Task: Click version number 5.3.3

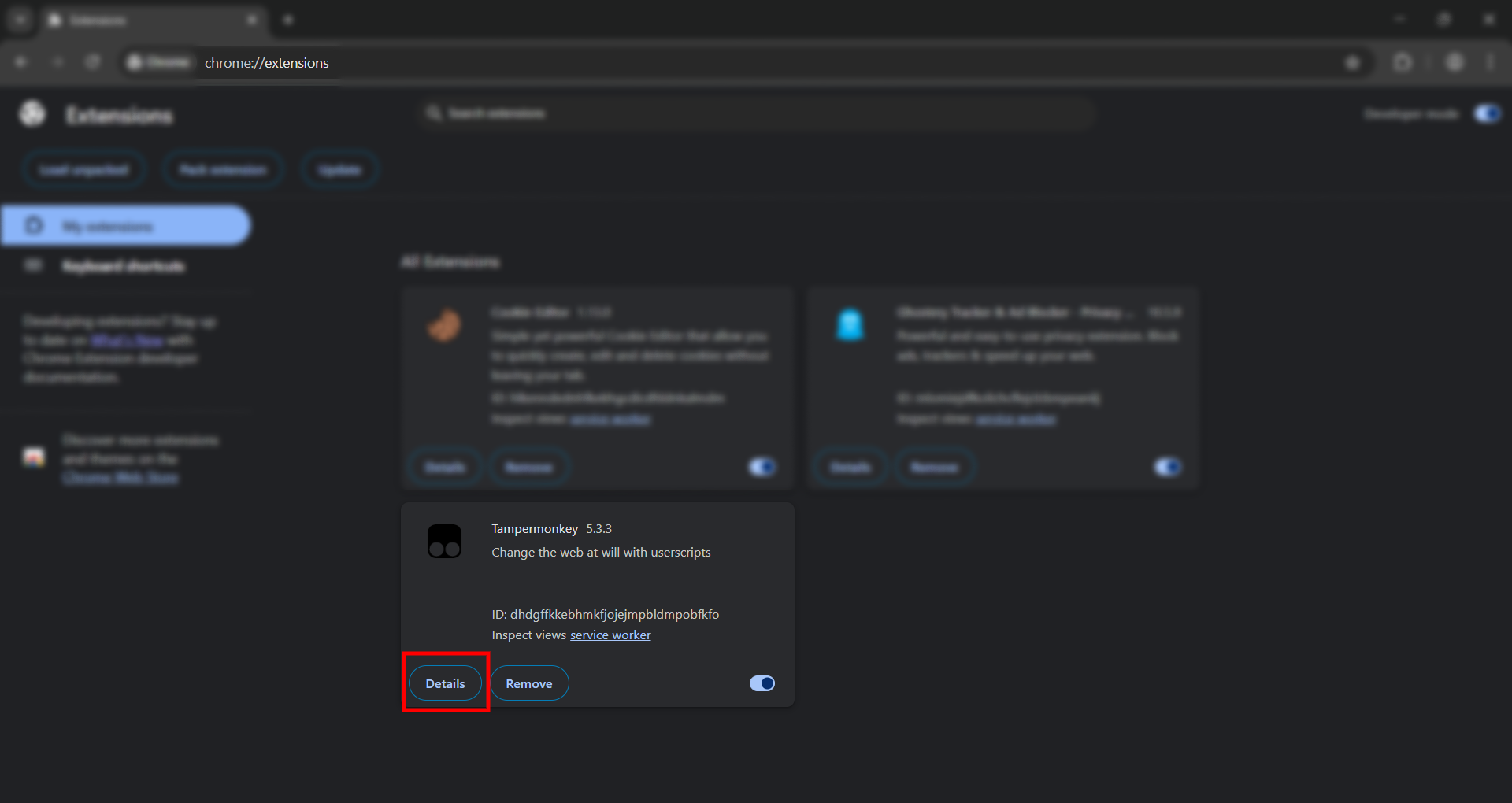Action: (x=598, y=529)
